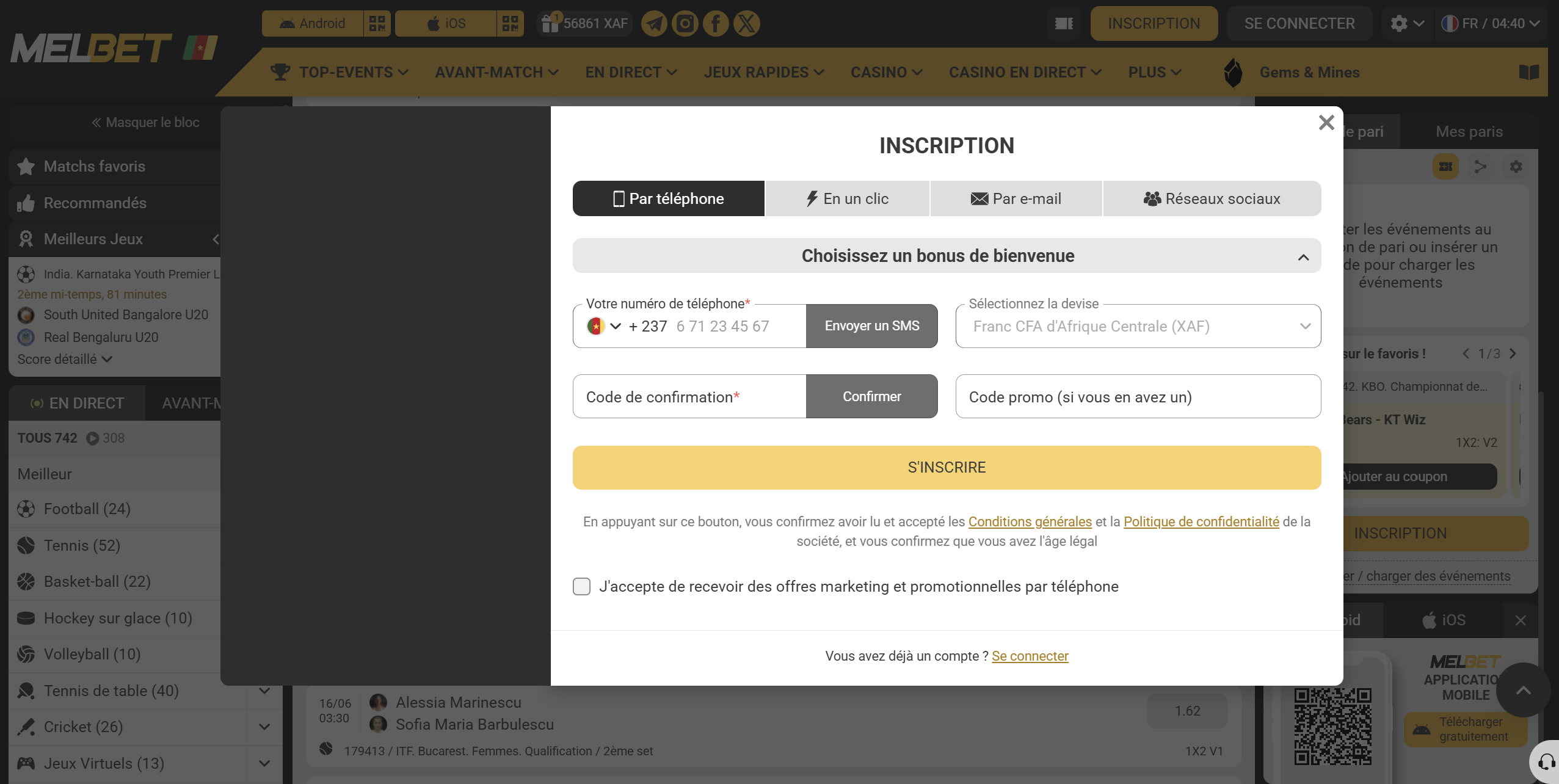Go to next favoris slide
Screen dimensions: 1559x784
[x=1513, y=354]
